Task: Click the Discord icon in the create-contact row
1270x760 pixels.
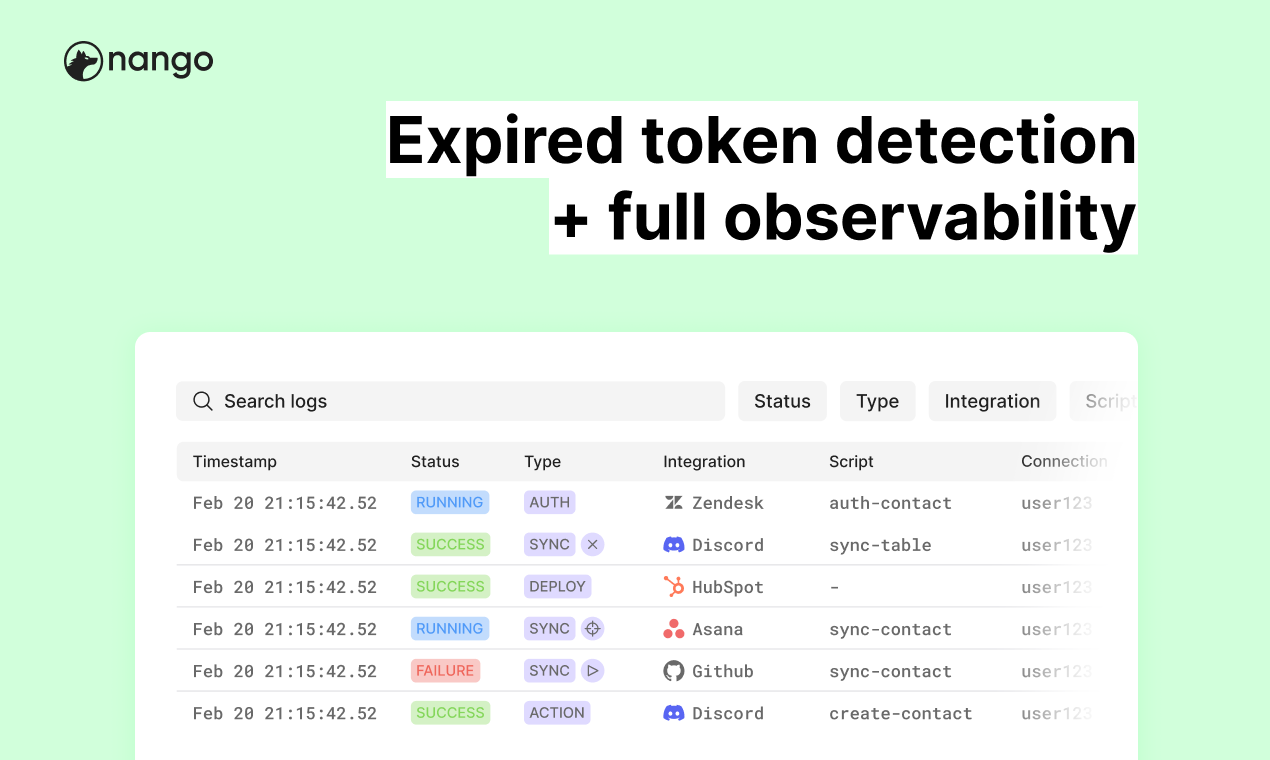Action: click(674, 713)
